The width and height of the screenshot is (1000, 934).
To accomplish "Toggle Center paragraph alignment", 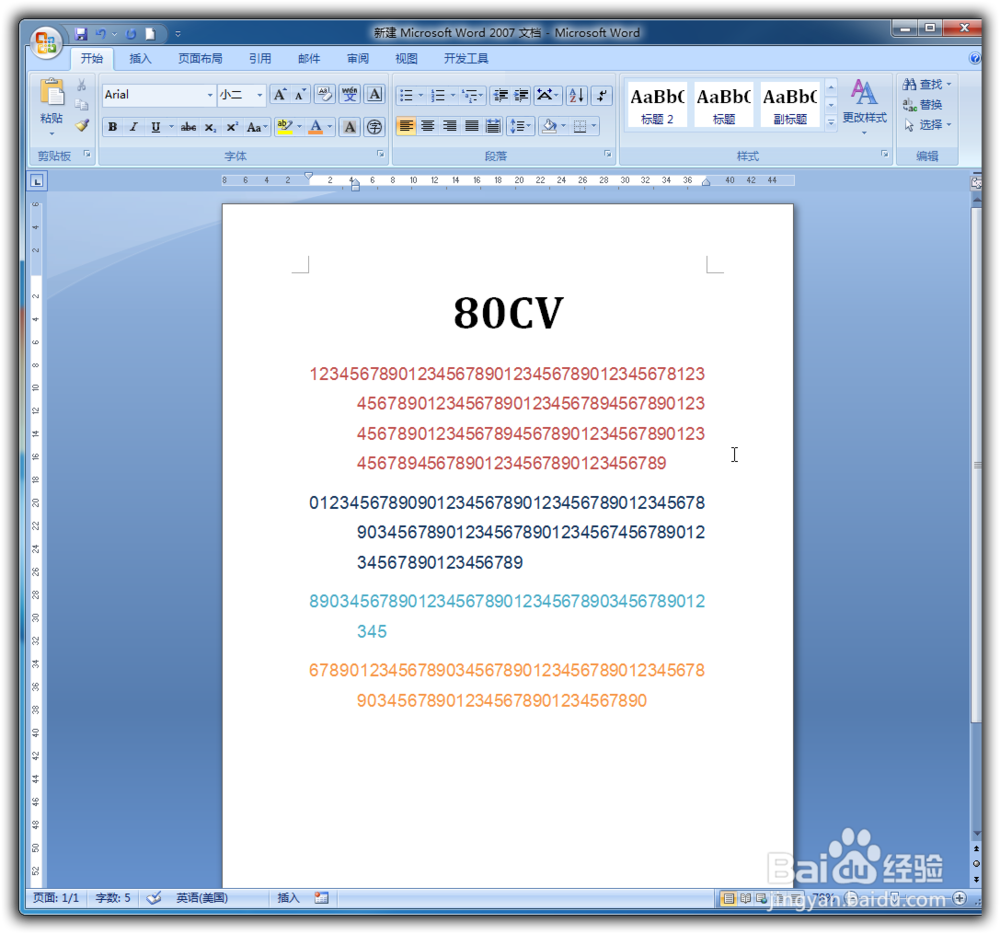I will (x=428, y=126).
